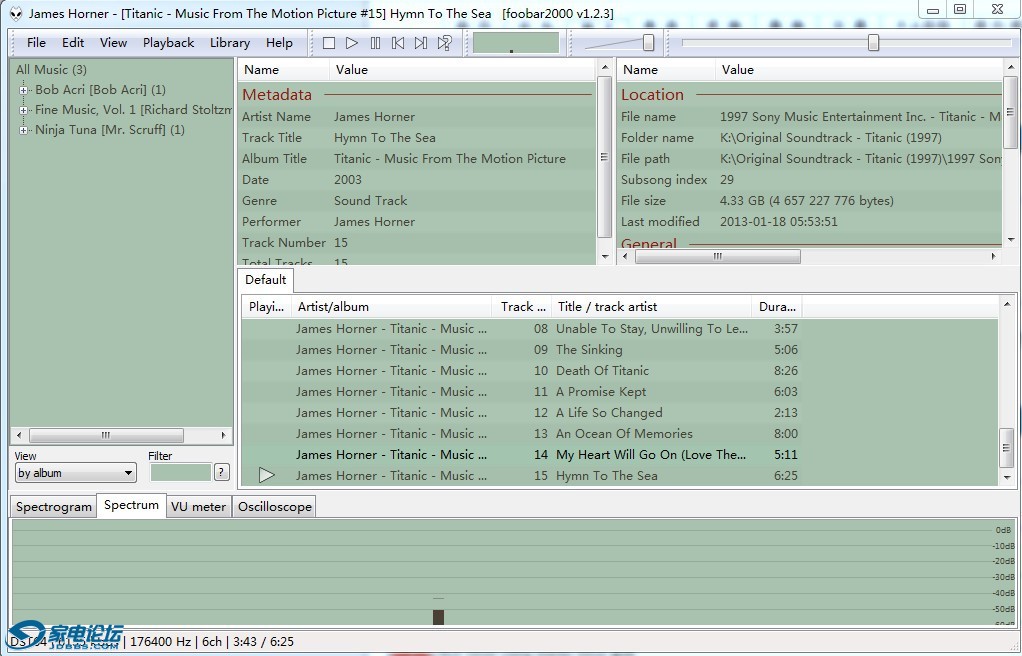Click the Random playback toolbar button

[x=445, y=43]
